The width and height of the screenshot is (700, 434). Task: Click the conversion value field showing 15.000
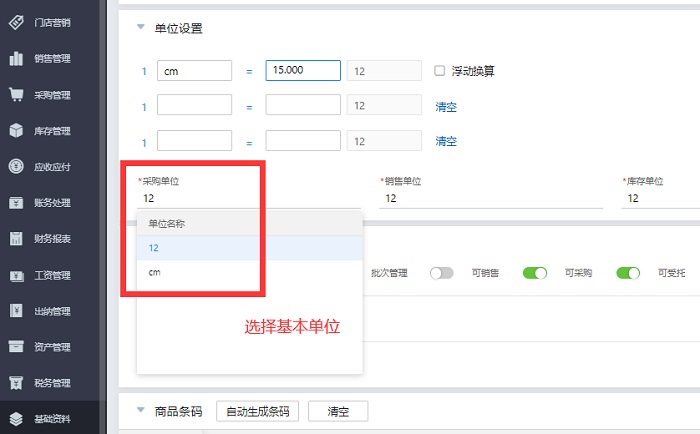point(303,71)
